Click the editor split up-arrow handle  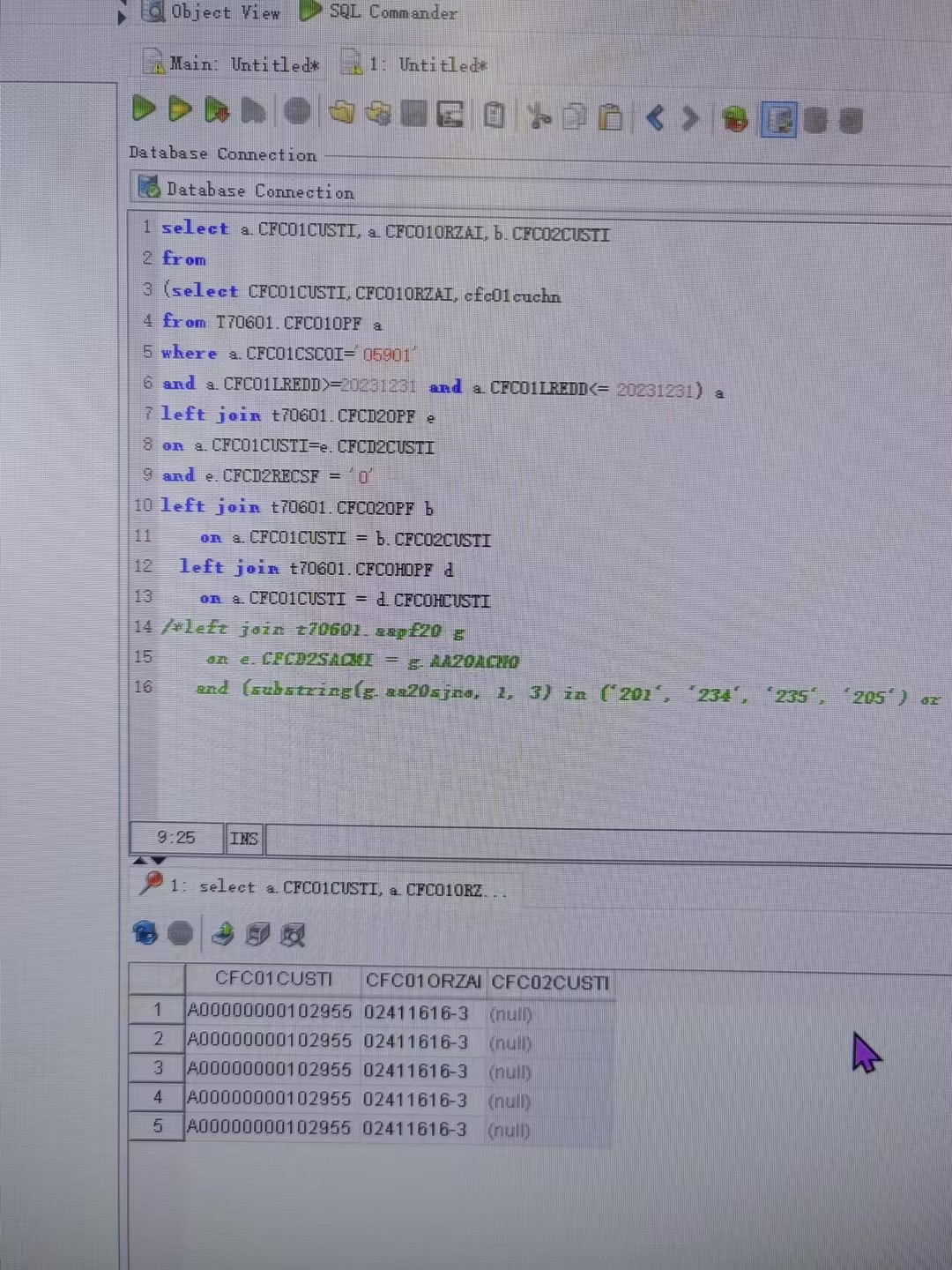(139, 860)
